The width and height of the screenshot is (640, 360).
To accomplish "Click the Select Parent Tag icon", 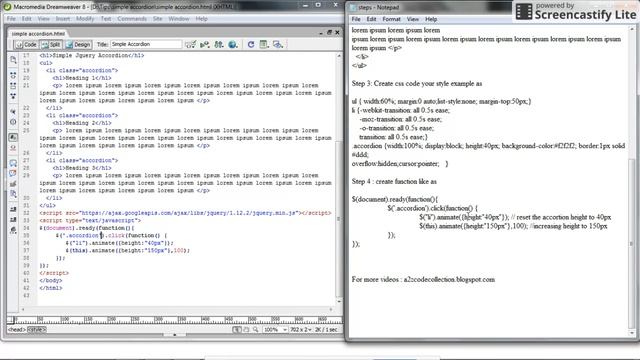I will pos(13,111).
